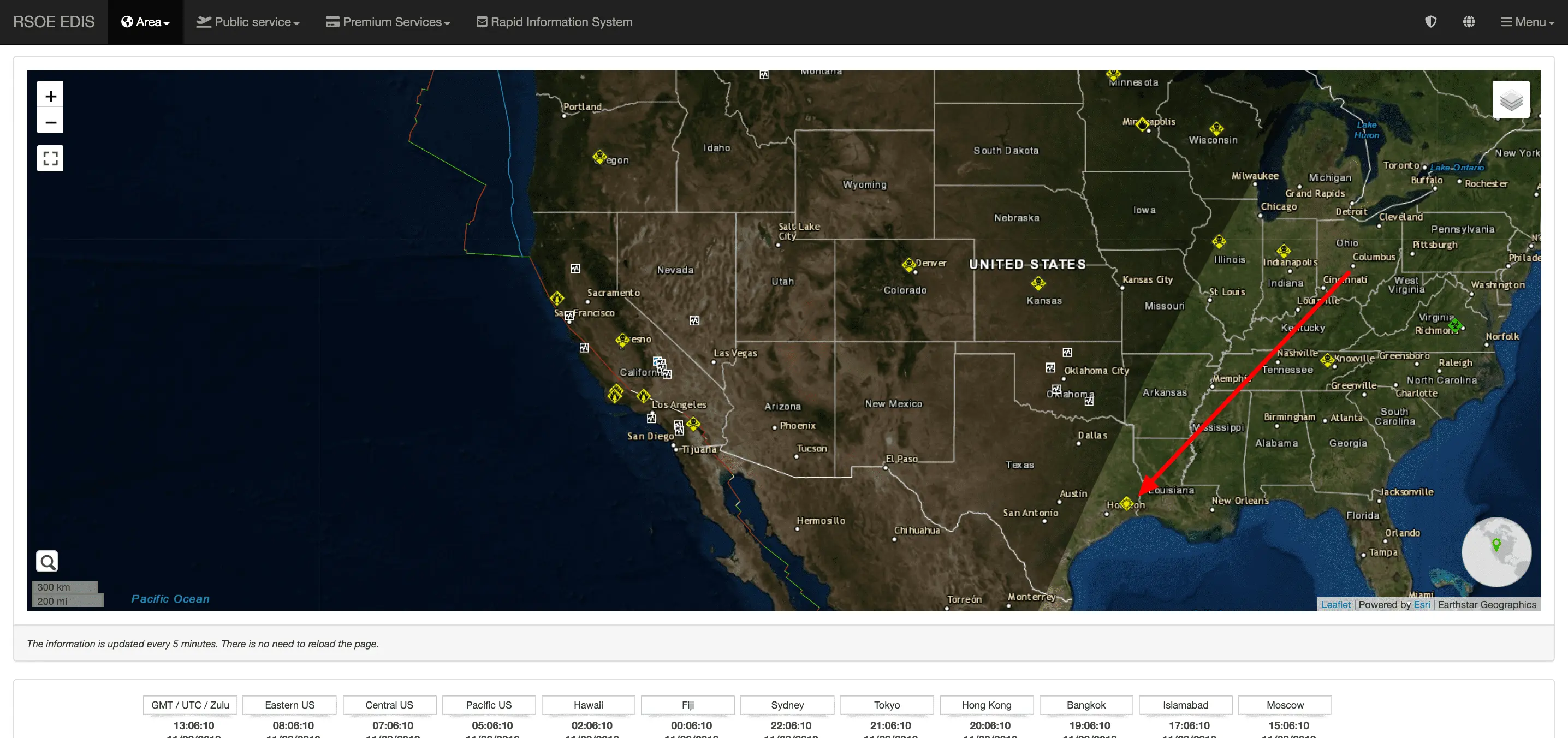1568x738 pixels.
Task: Open the map layers control icon
Action: tap(1510, 99)
